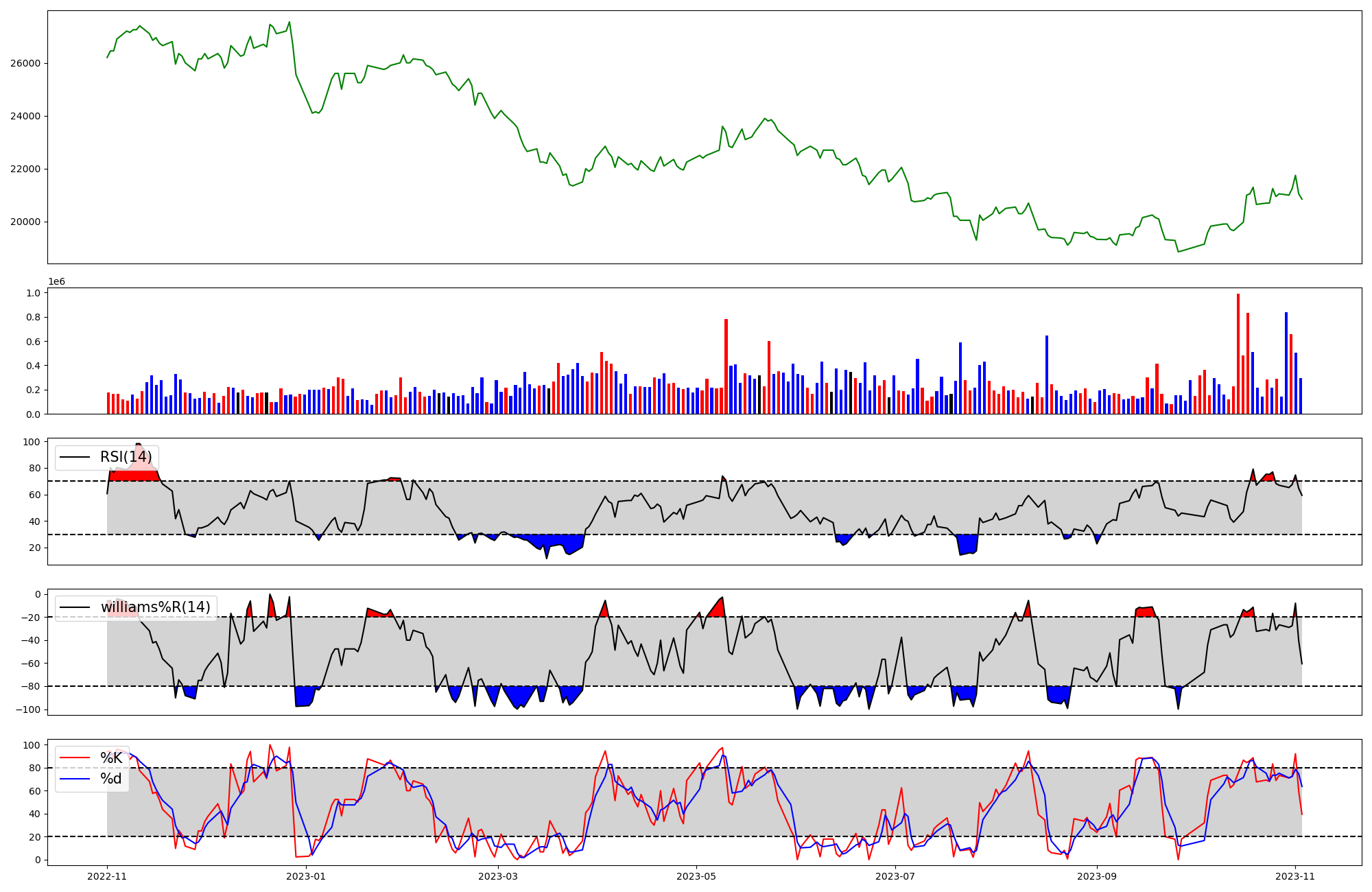Click the 2022-11 date tick label
The height and width of the screenshot is (892, 1372).
107,876
